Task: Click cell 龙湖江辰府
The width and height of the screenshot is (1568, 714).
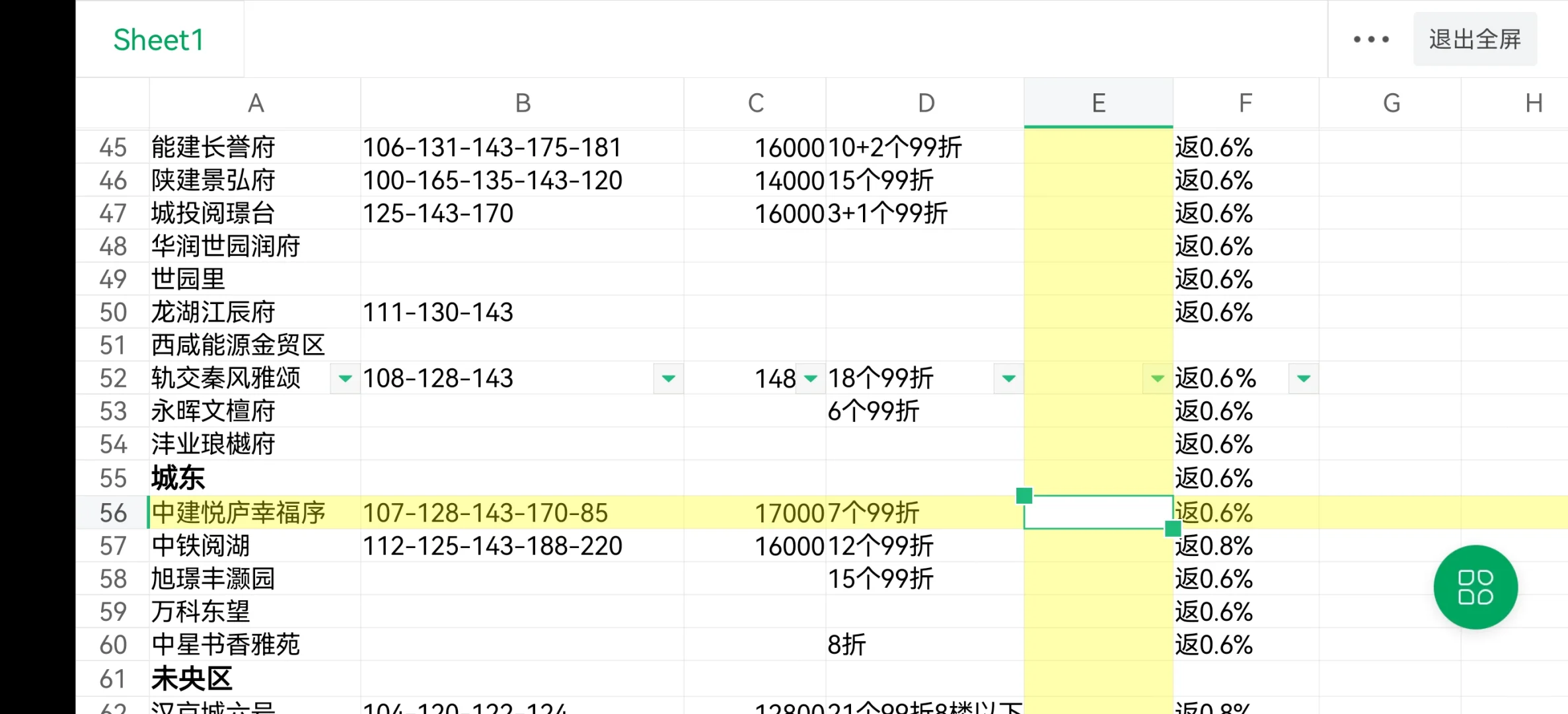Action: coord(255,312)
